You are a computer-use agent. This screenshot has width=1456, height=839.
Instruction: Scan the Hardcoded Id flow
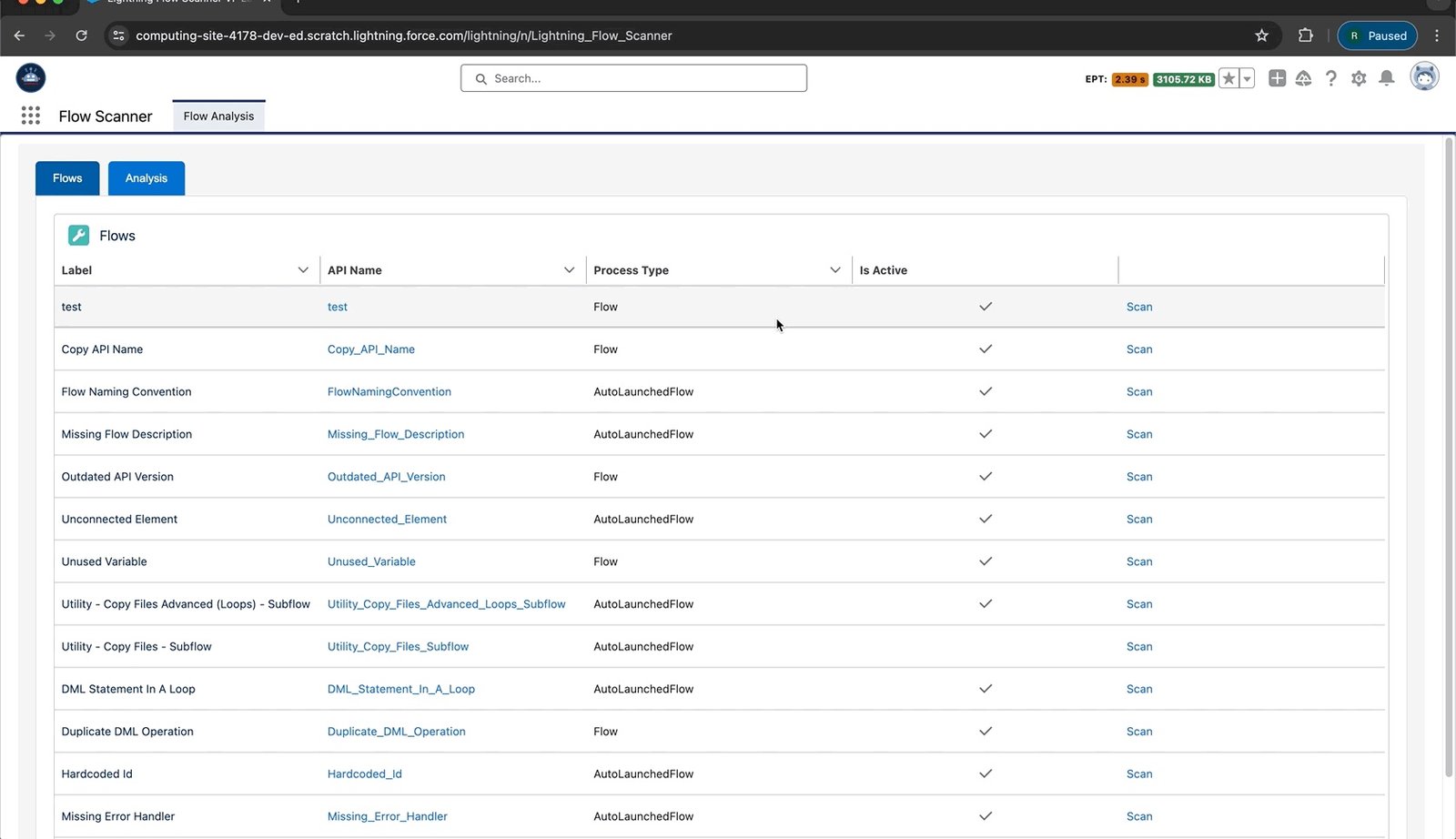tap(1139, 774)
